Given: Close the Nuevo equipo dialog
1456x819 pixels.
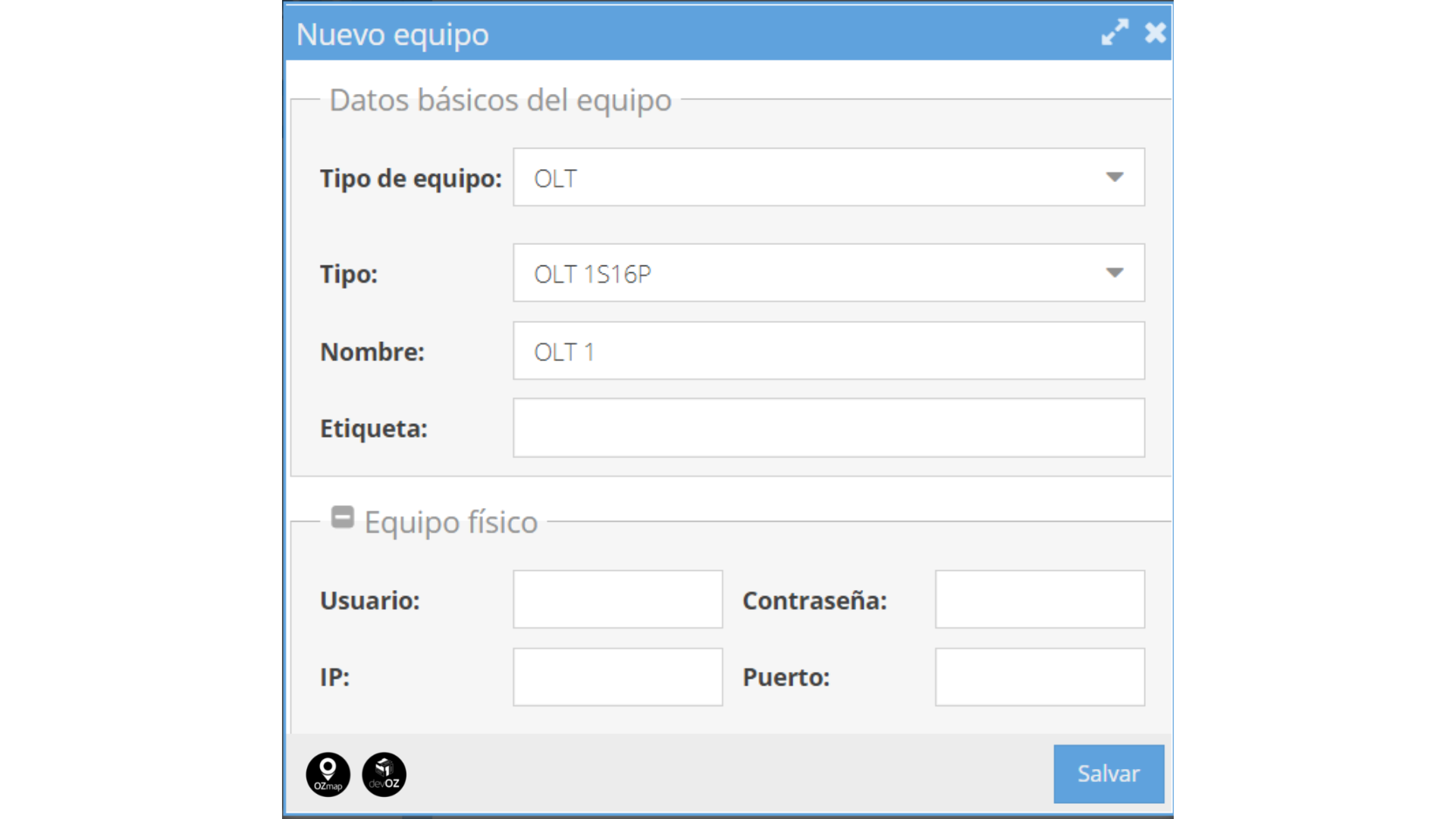Looking at the screenshot, I should (1155, 33).
